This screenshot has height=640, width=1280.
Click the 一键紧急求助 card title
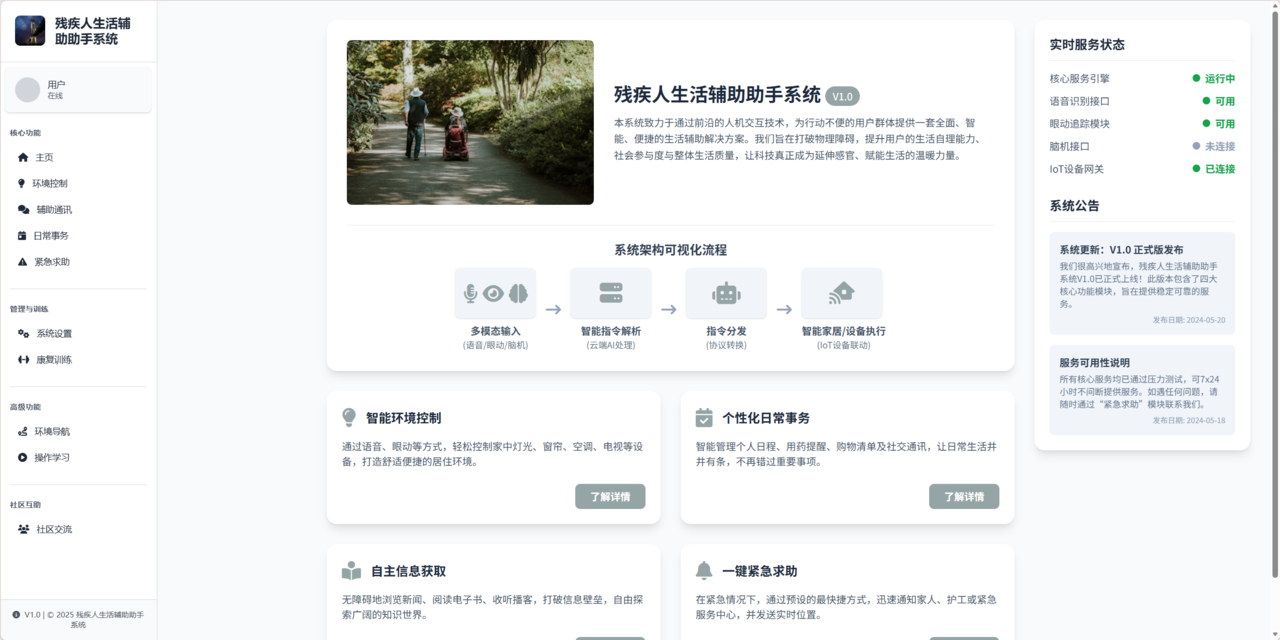tap(760, 572)
